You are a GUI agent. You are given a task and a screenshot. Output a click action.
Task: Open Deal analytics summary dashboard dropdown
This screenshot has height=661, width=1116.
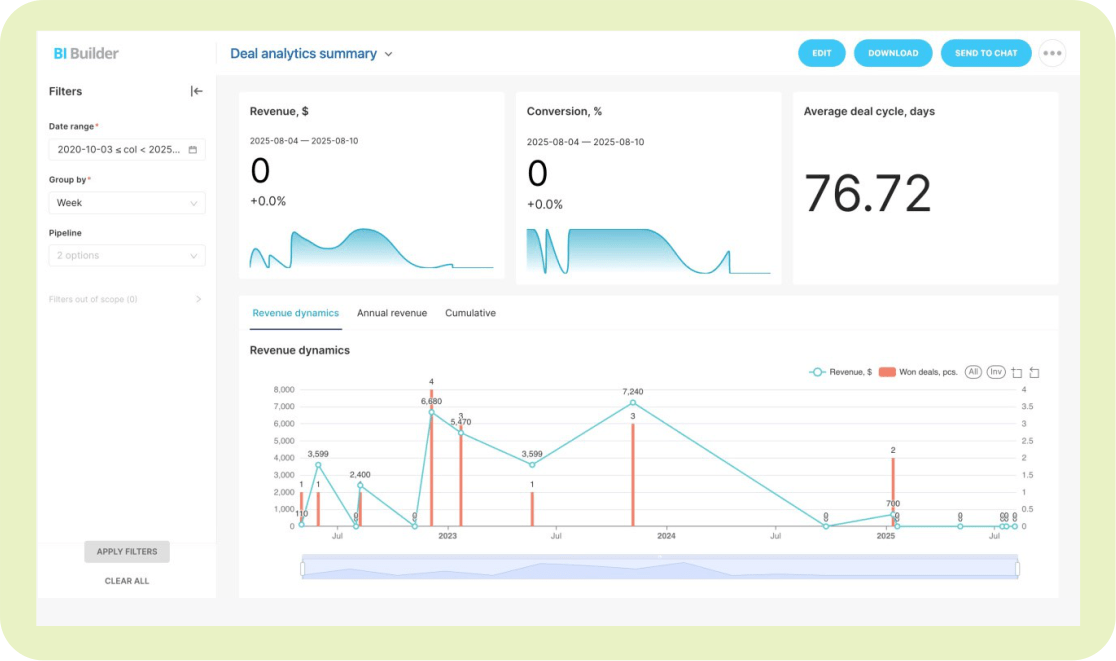point(311,54)
